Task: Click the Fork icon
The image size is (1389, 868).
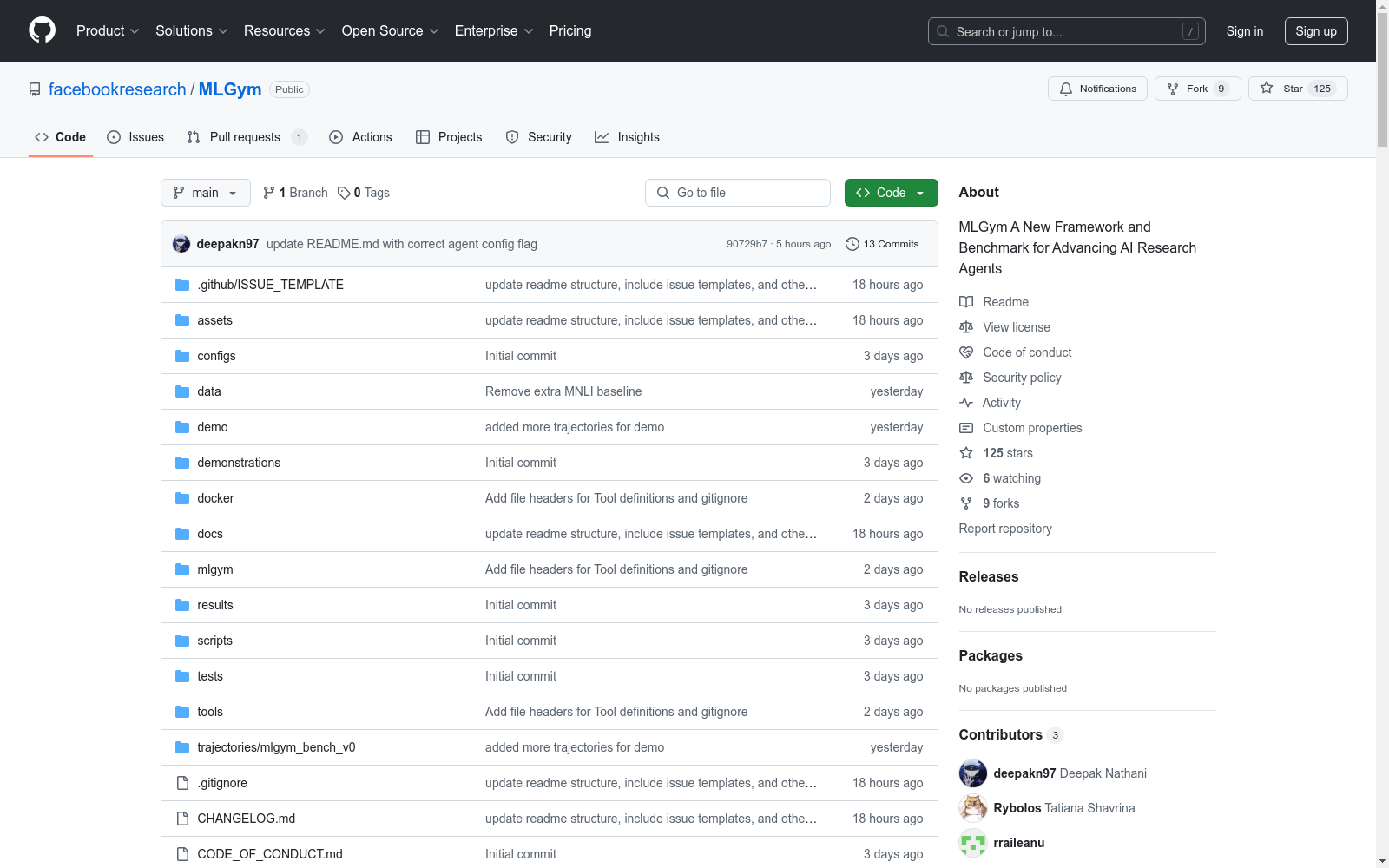Action: [x=1173, y=89]
